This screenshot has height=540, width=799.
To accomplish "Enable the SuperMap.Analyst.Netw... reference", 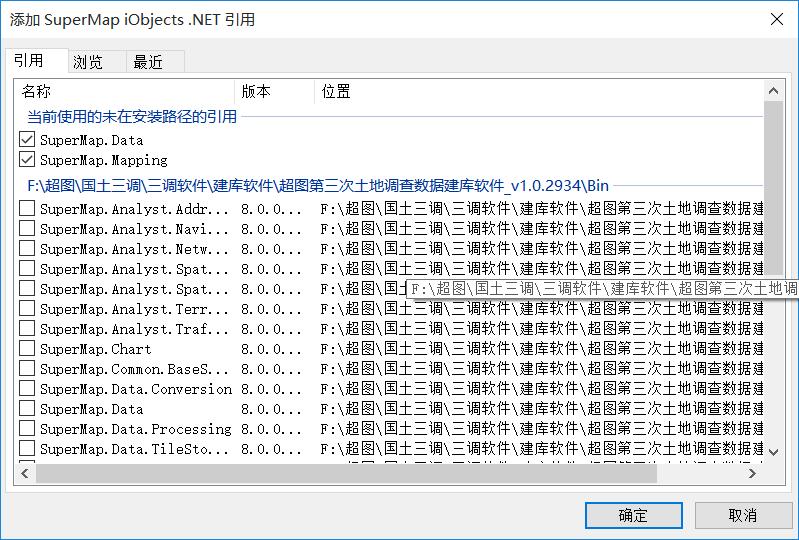I will [x=27, y=249].
